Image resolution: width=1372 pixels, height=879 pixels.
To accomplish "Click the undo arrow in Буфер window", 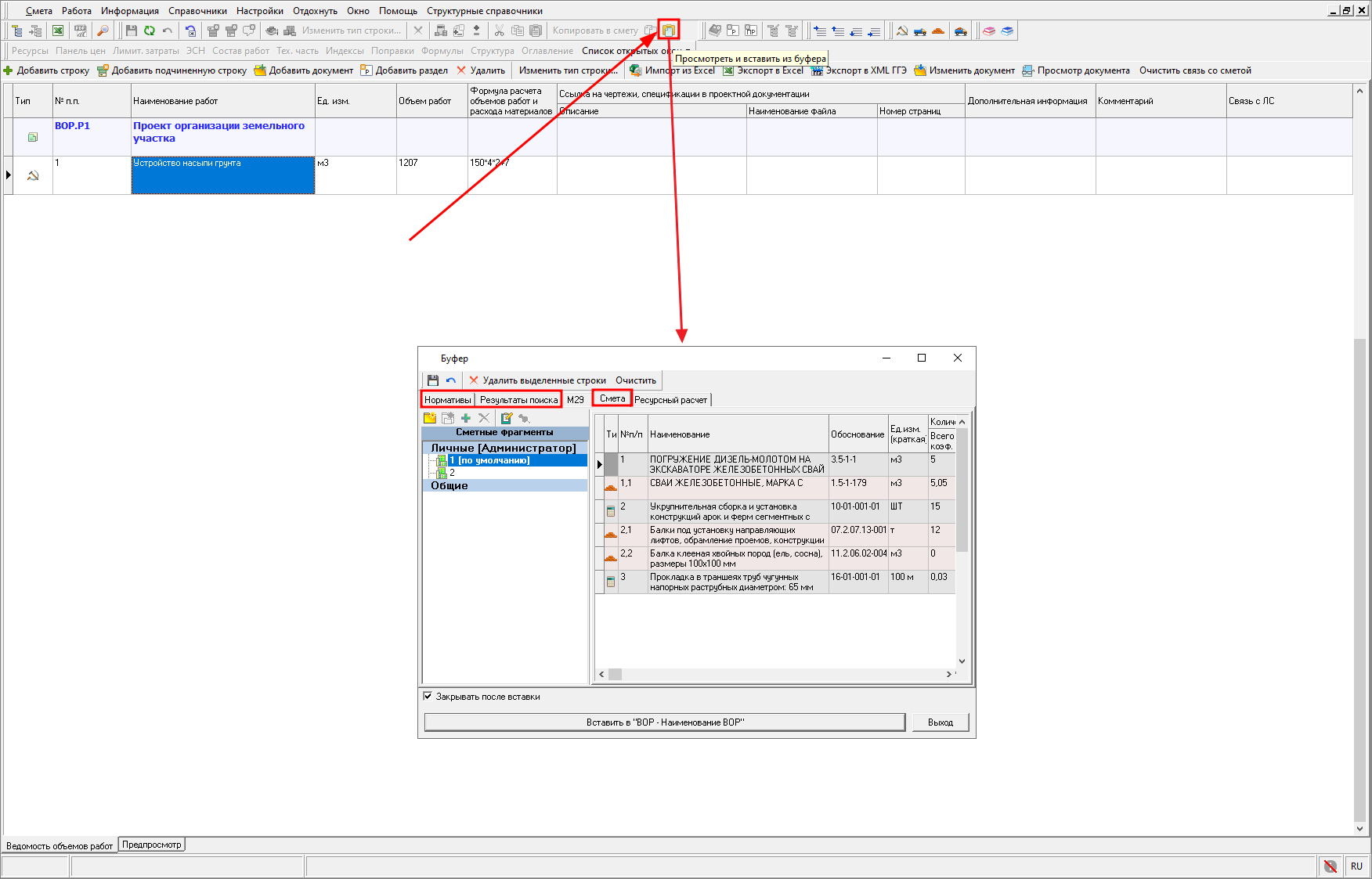I will click(451, 380).
